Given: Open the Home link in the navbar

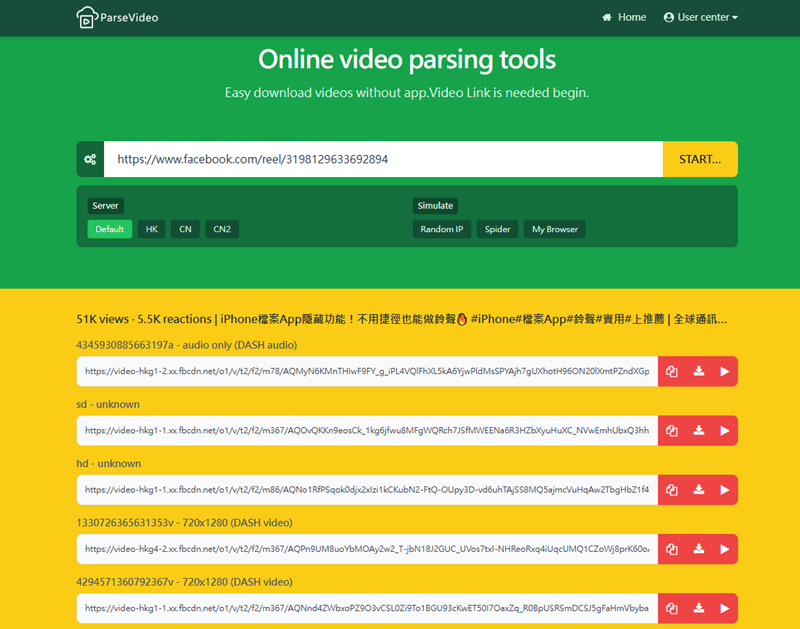Looking at the screenshot, I should (x=624, y=17).
